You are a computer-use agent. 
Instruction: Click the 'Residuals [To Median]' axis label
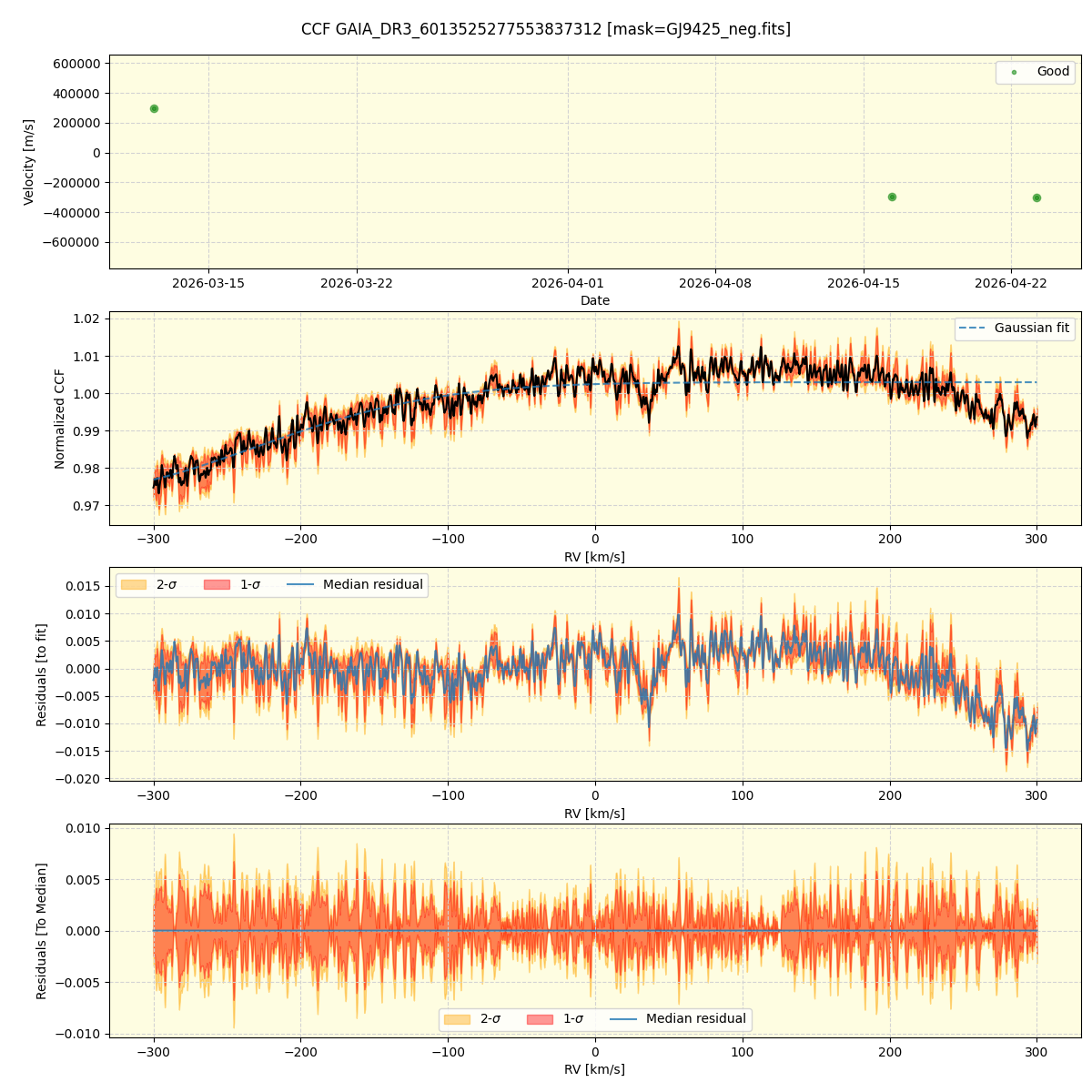pyautogui.click(x=42, y=931)
